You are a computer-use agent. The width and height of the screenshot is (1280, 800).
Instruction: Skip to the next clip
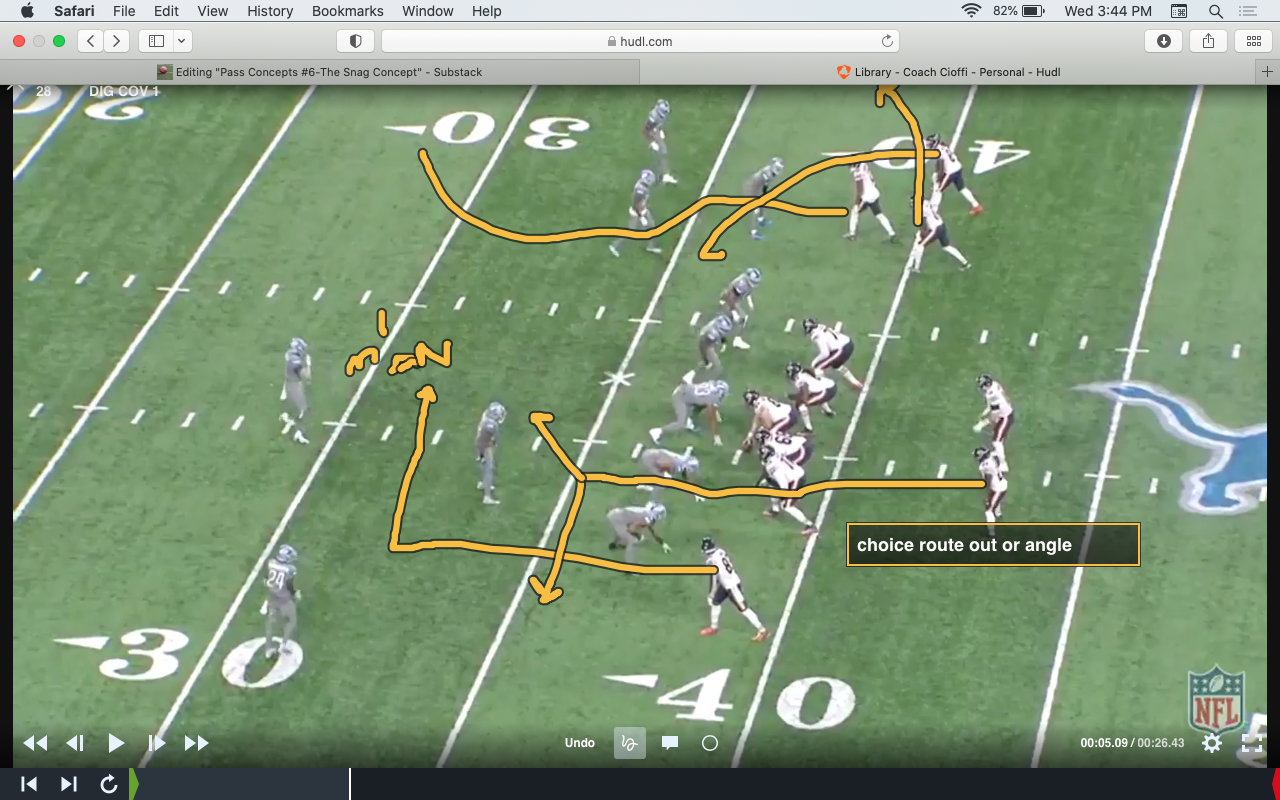[x=69, y=784]
